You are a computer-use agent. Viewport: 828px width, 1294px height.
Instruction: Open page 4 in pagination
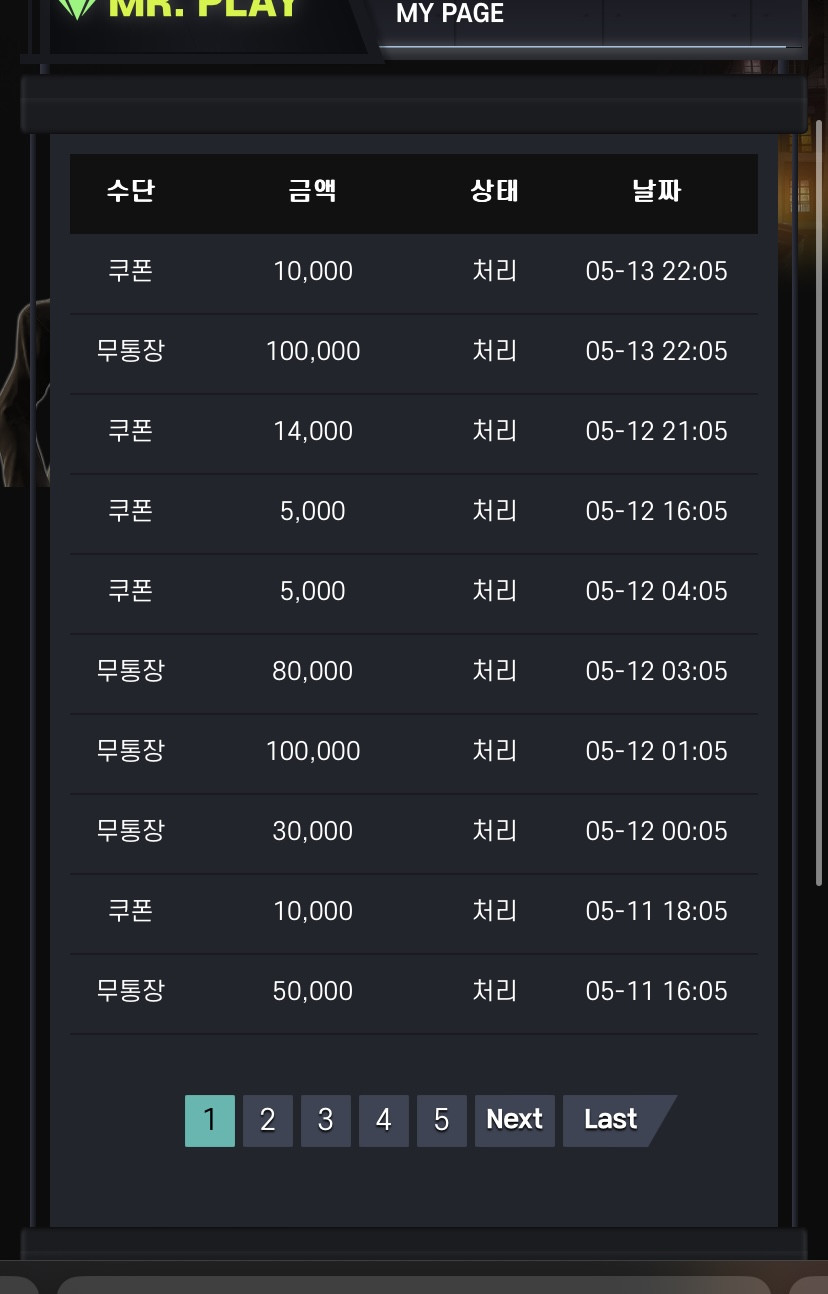coord(383,1120)
